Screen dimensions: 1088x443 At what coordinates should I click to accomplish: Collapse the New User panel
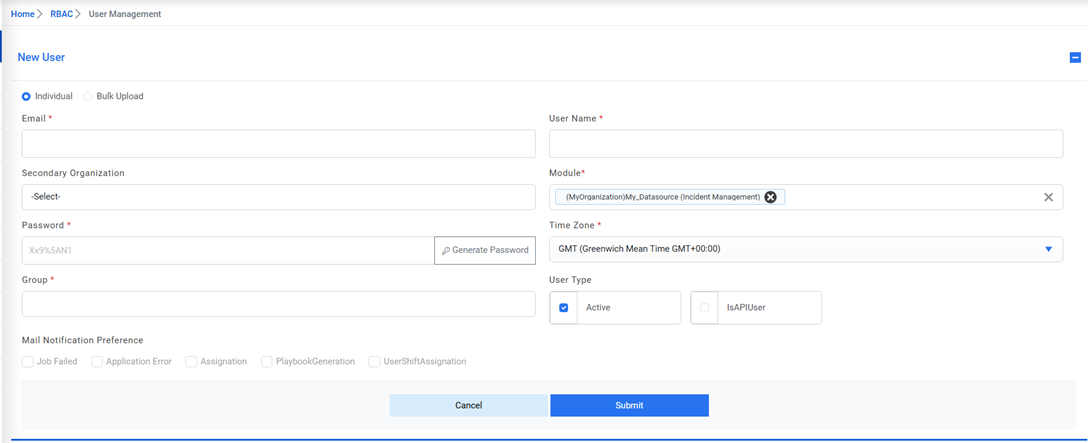click(x=1075, y=58)
